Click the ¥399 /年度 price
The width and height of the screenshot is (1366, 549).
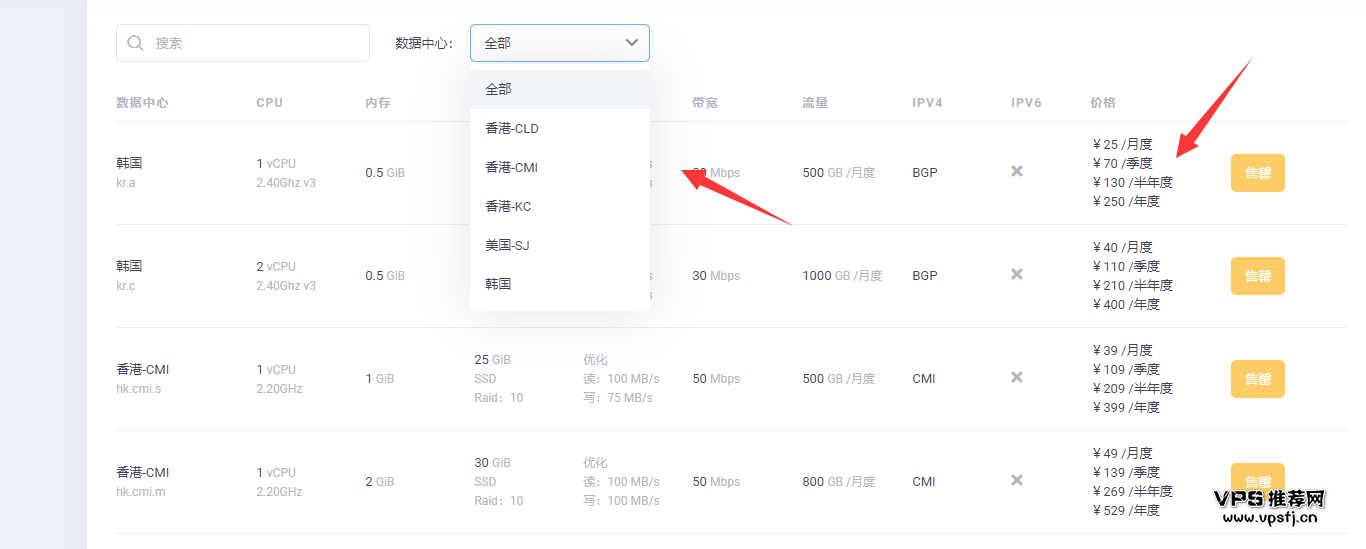pos(1126,407)
